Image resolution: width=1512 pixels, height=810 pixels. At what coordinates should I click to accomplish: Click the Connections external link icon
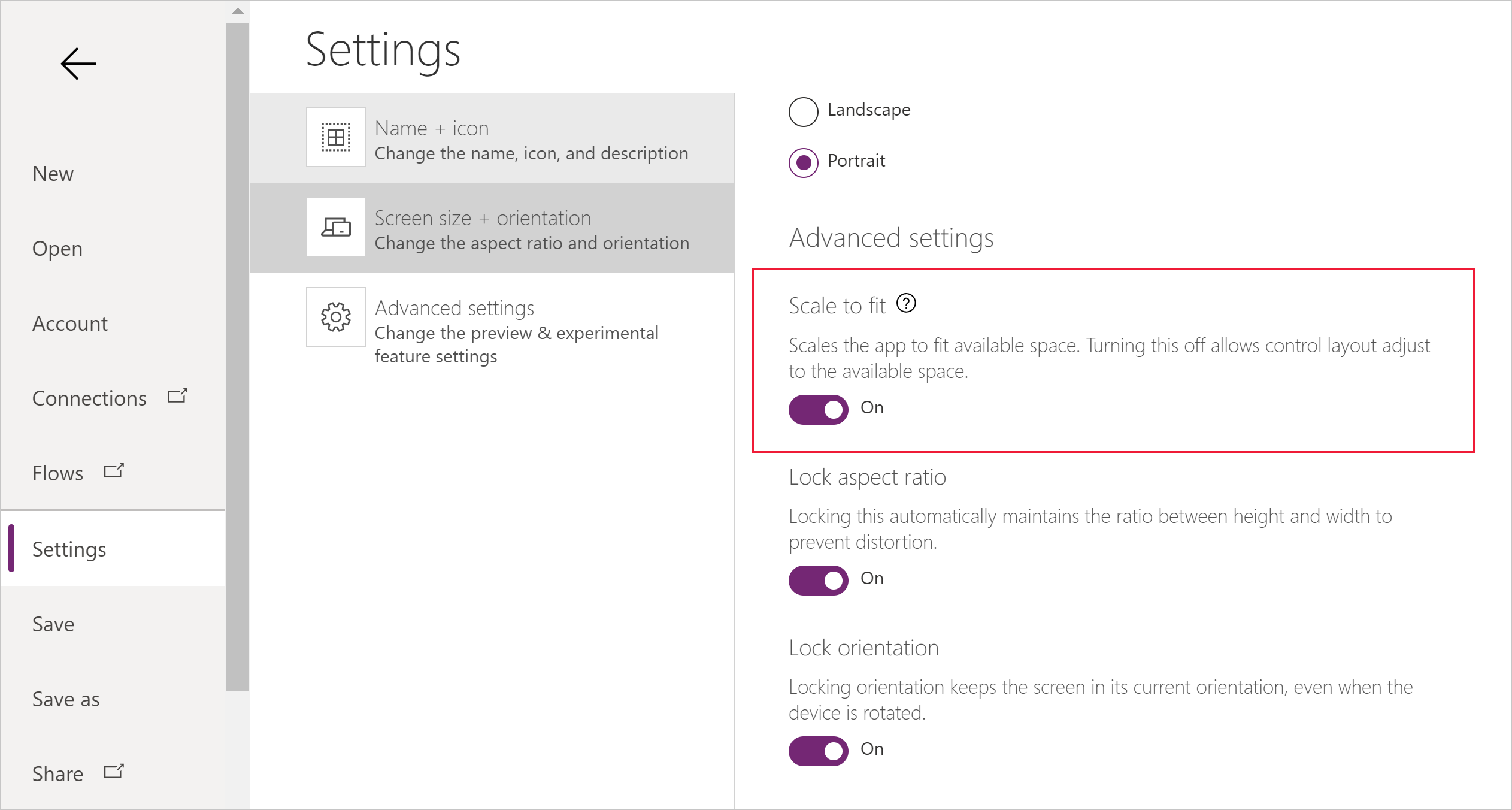coord(178,396)
